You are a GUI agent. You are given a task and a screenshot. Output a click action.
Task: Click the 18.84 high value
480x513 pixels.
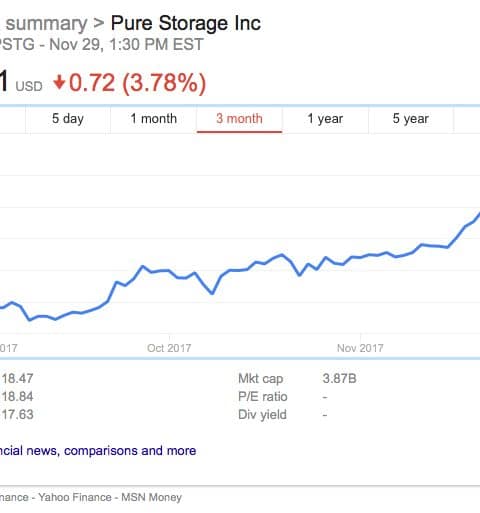click(x=17, y=397)
